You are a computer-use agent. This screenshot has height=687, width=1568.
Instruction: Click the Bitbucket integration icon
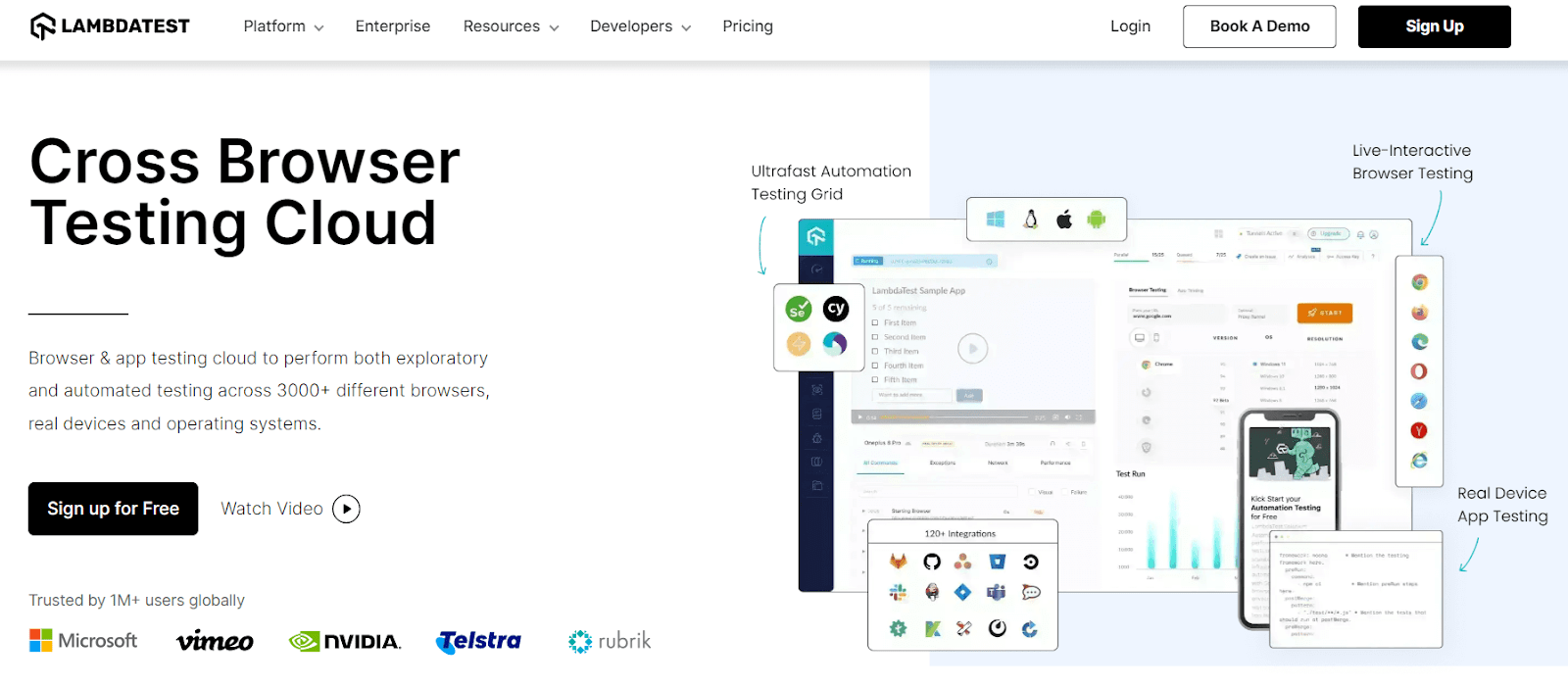point(998,562)
